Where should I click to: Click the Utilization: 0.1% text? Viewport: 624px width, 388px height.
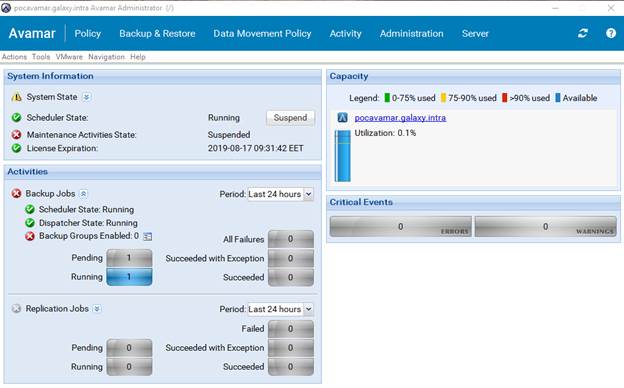point(385,133)
